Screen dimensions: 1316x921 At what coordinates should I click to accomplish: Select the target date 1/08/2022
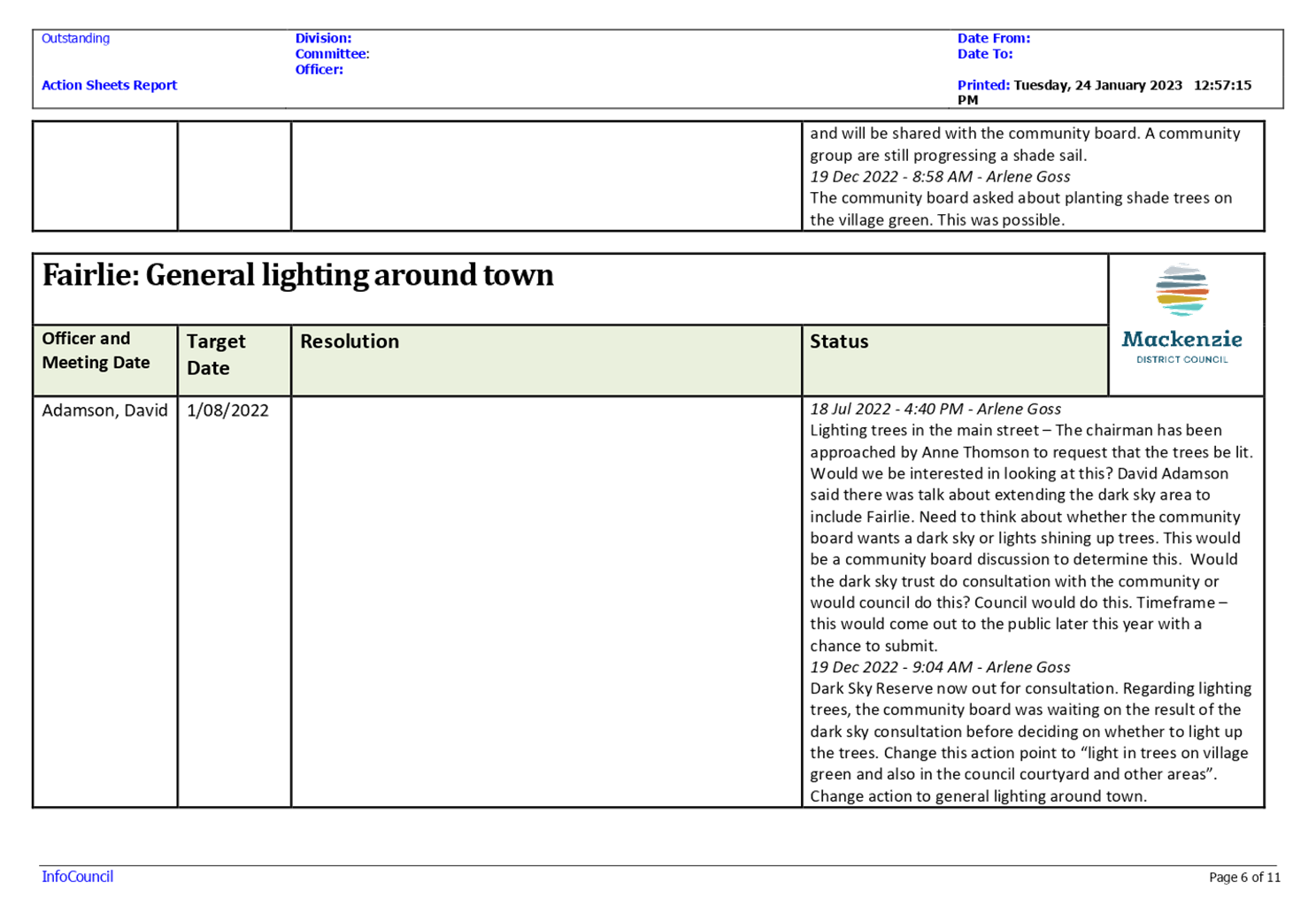(x=227, y=410)
